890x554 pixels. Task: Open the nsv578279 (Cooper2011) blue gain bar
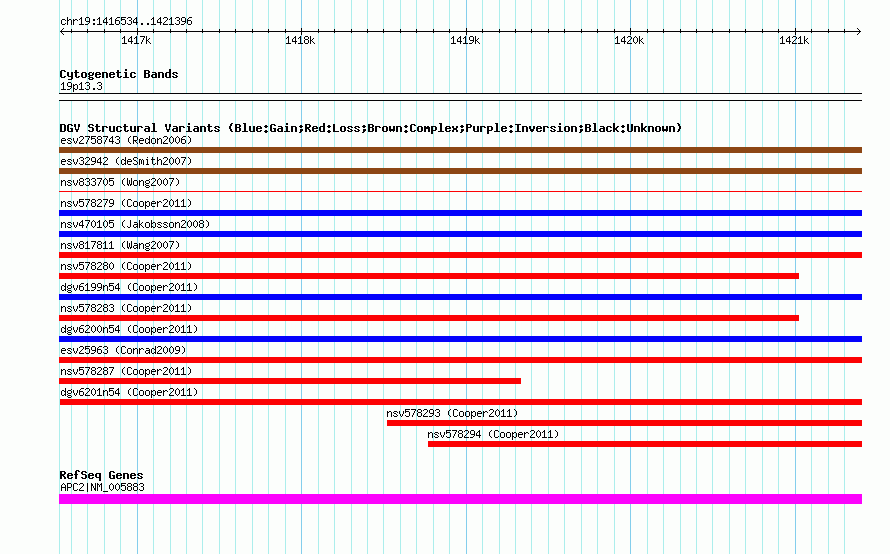click(460, 213)
